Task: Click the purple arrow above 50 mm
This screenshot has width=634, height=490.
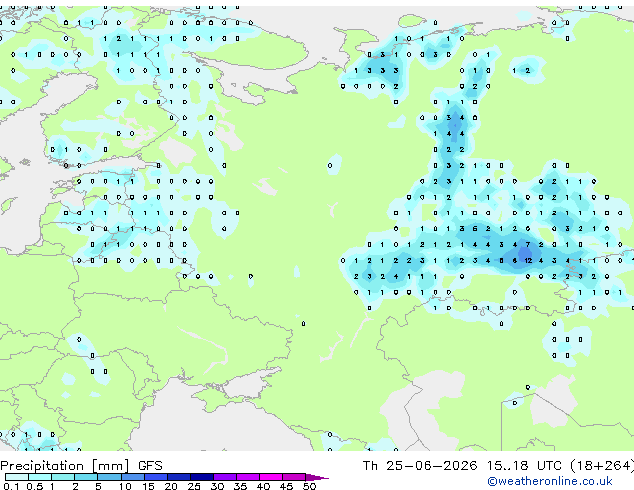Action: 317,477
